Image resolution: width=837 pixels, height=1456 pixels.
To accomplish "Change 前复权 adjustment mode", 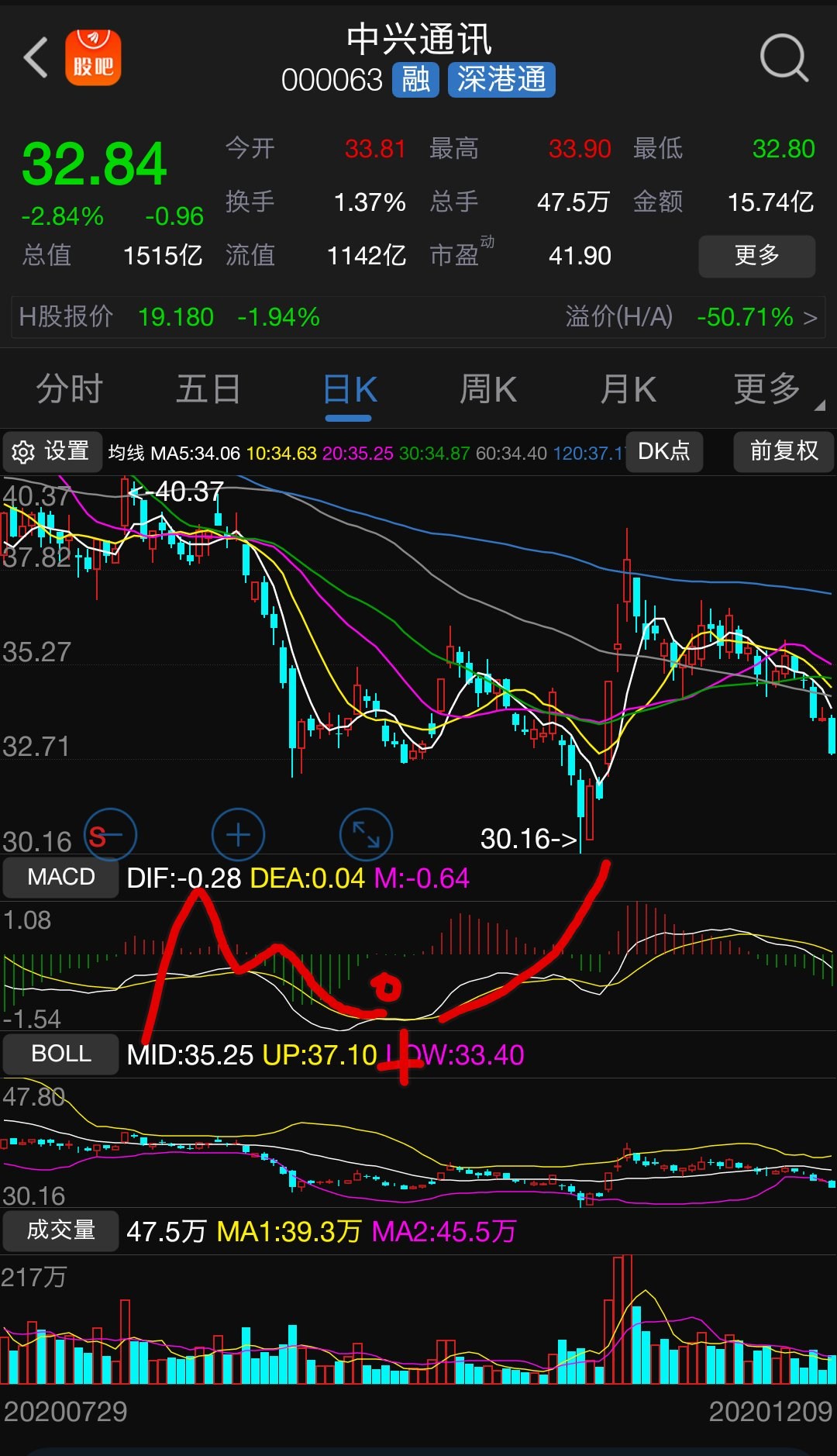I will [784, 452].
